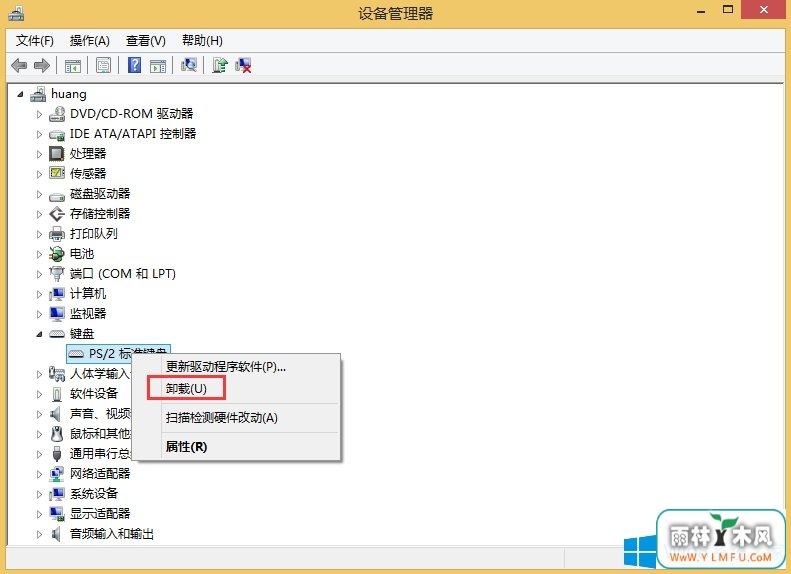The image size is (791, 574).
Task: Select the 存储控制器 tree row
Action: 100,214
